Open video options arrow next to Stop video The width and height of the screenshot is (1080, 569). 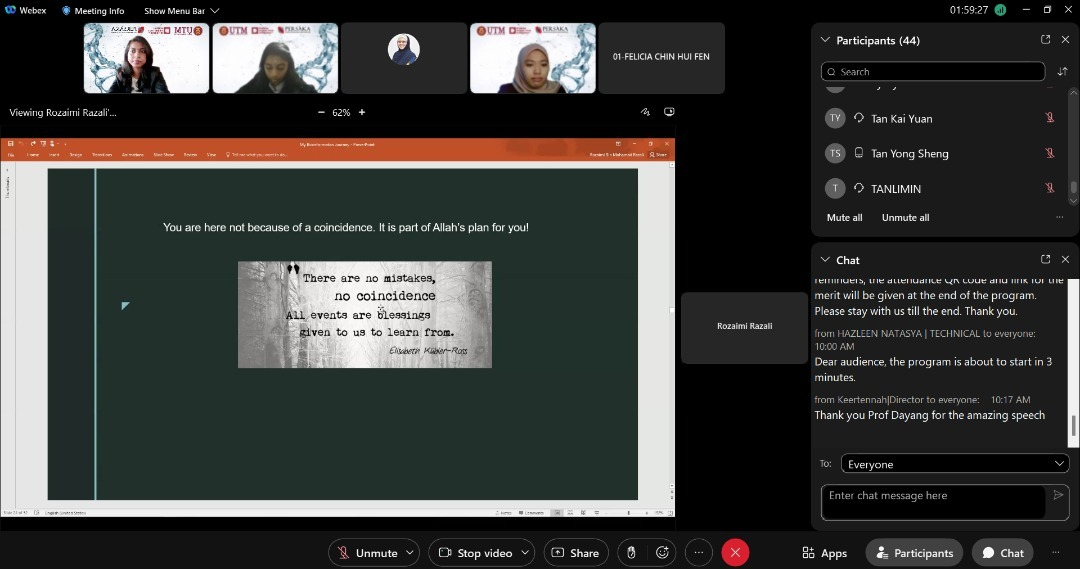tap(525, 552)
